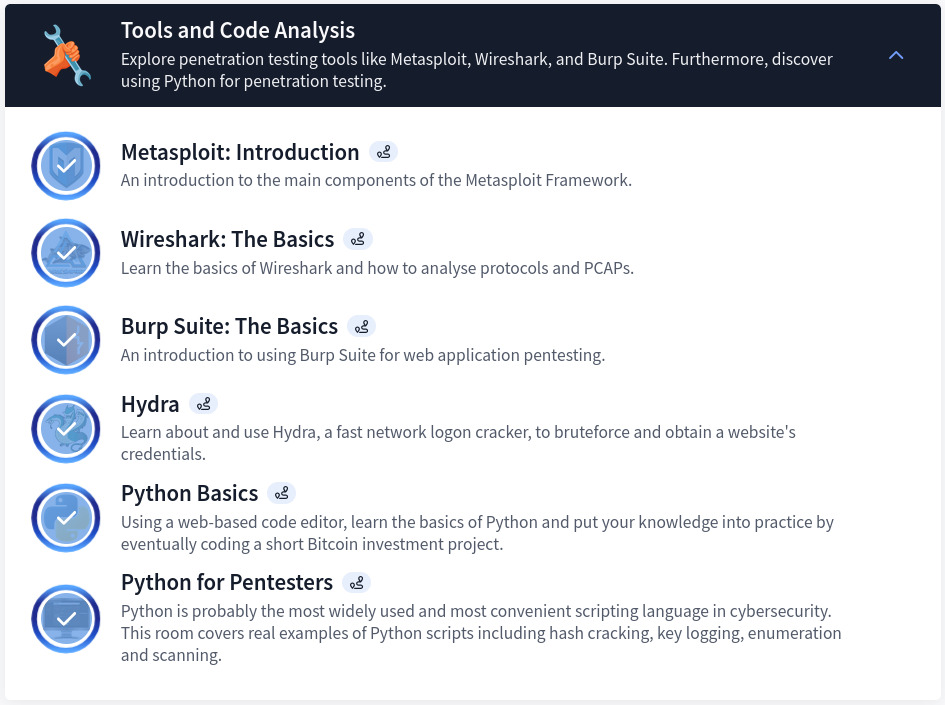Click the share icon next to Hydra
Viewport: 945px width, 705px height.
(203, 403)
